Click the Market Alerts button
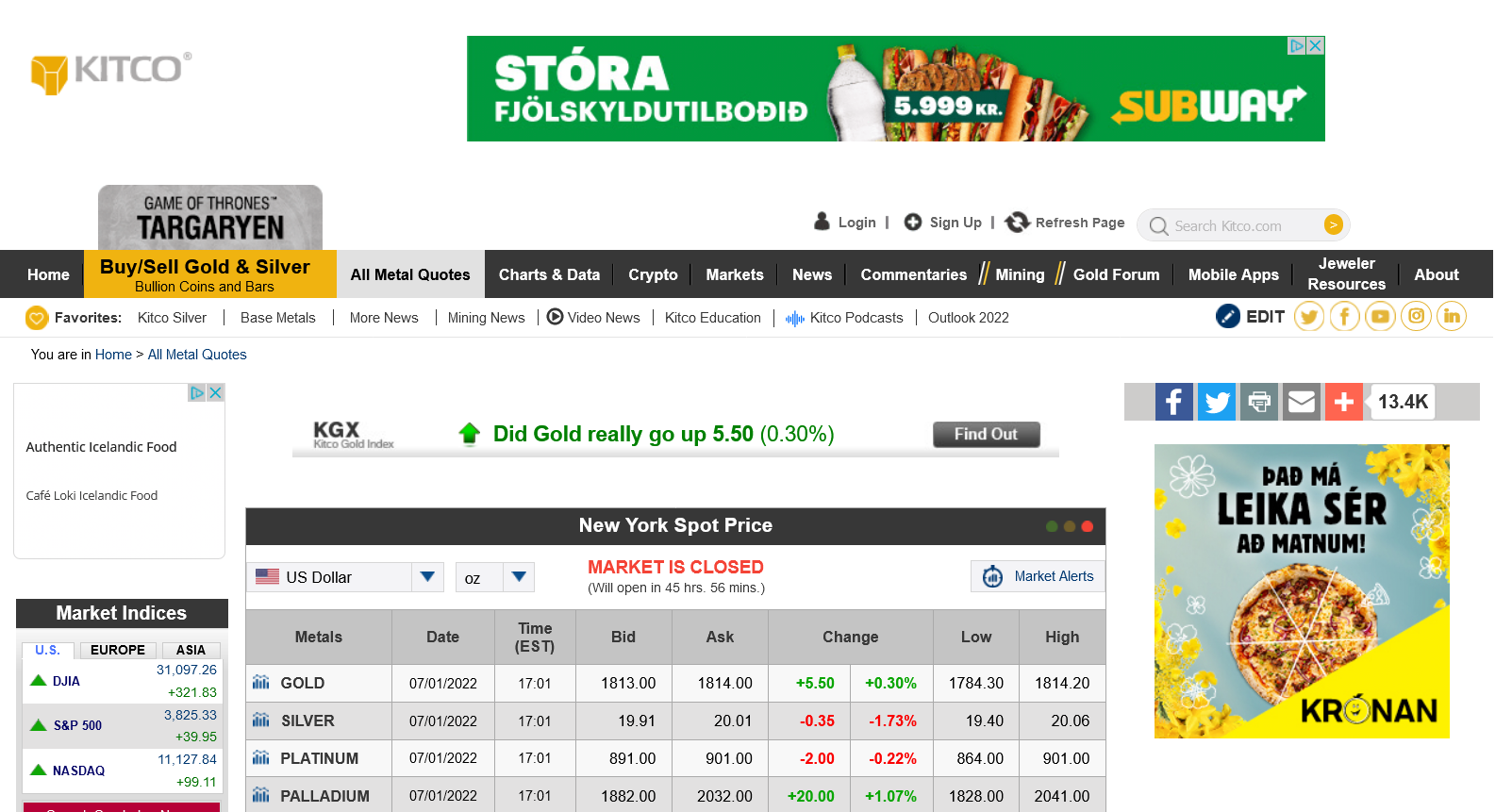1512x812 pixels. point(1038,576)
